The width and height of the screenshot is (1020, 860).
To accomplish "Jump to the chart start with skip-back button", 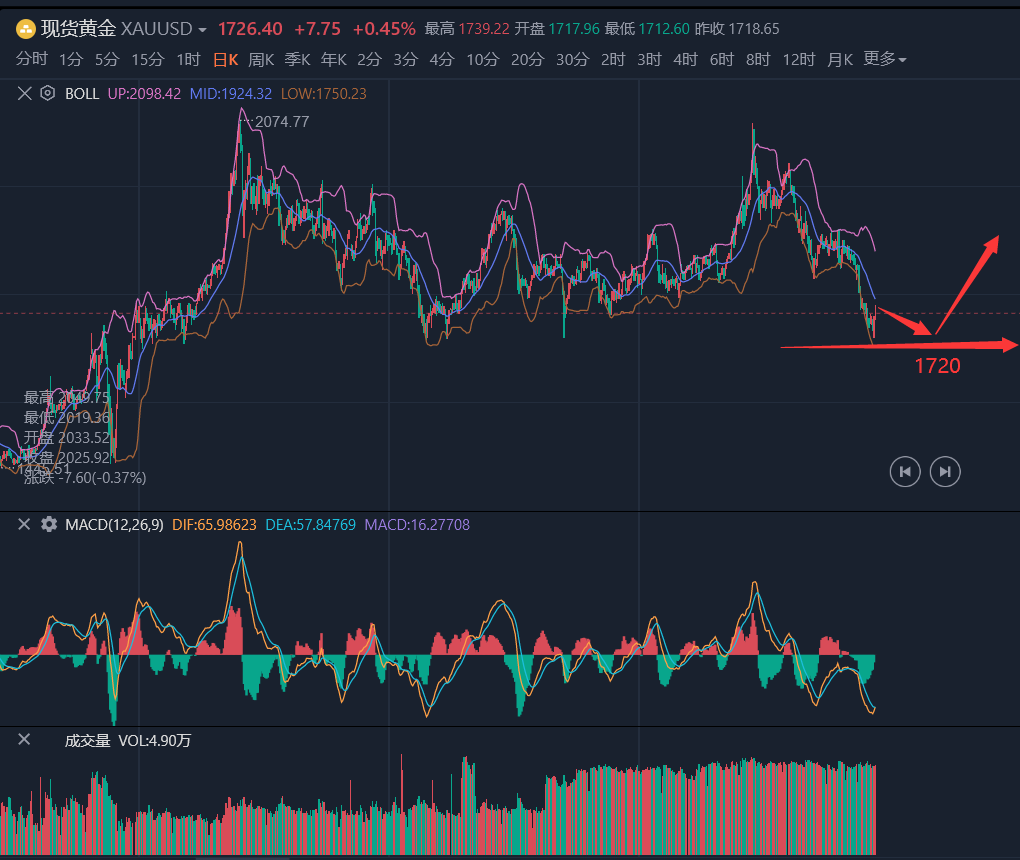I will tap(905, 472).
